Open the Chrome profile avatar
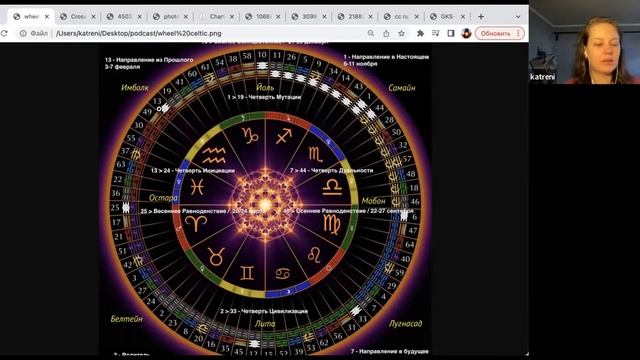Viewport: 640px width, 360px height. (x=466, y=33)
